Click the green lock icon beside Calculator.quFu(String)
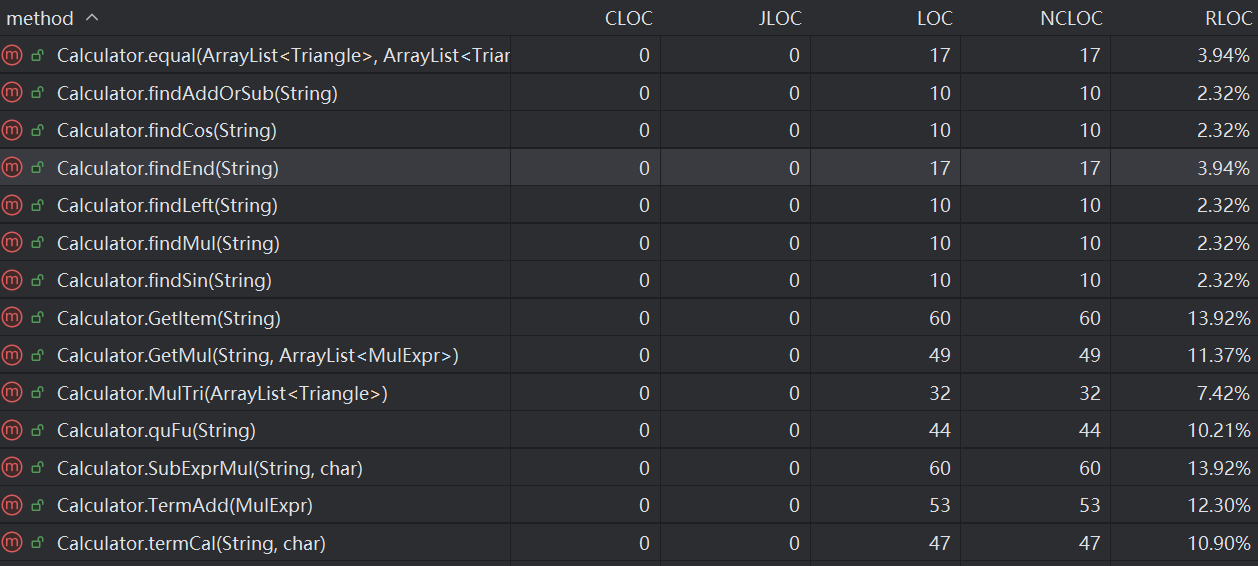 pos(37,430)
